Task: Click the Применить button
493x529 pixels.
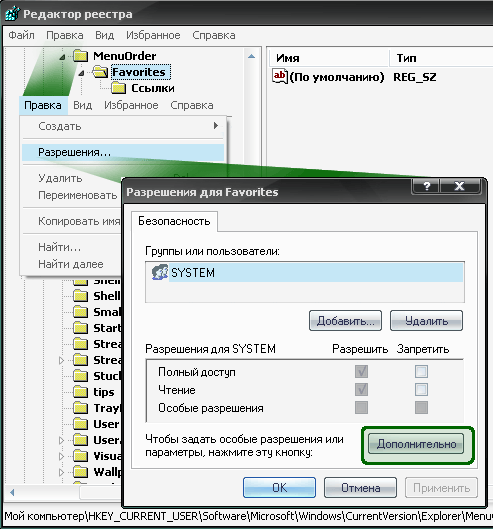Action: click(441, 488)
